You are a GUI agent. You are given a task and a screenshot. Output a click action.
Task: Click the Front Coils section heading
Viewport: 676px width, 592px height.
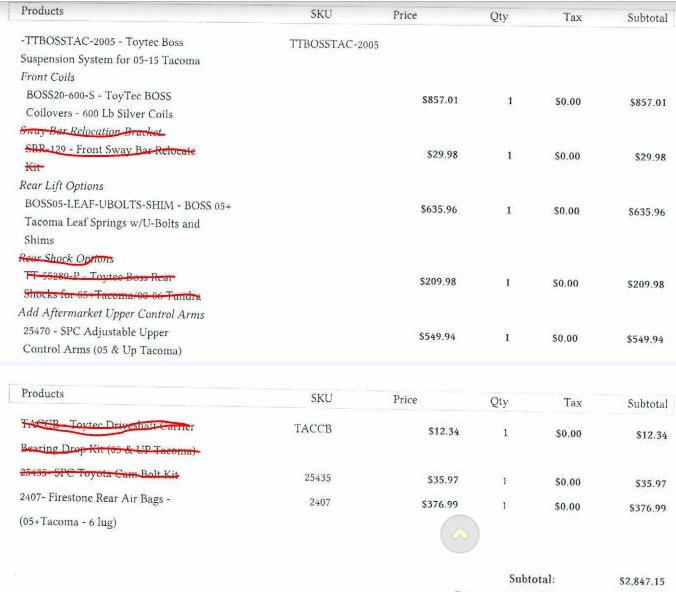[x=47, y=77]
